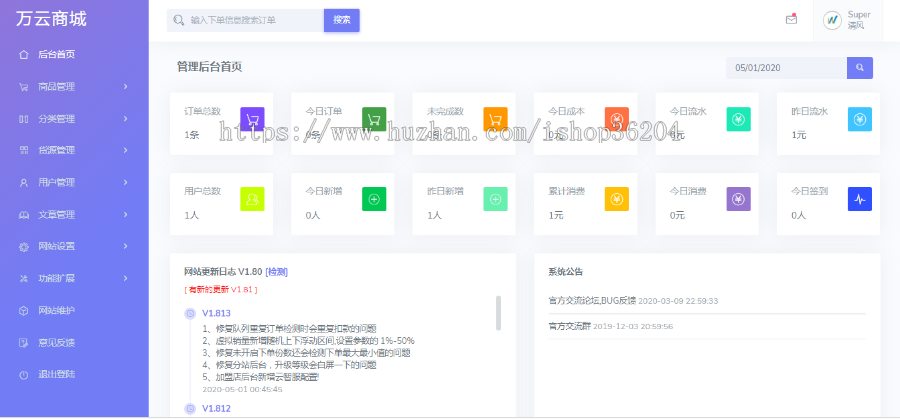Open the 官方交流群 announcement
Viewport: 900px width, 419px height.
569,327
